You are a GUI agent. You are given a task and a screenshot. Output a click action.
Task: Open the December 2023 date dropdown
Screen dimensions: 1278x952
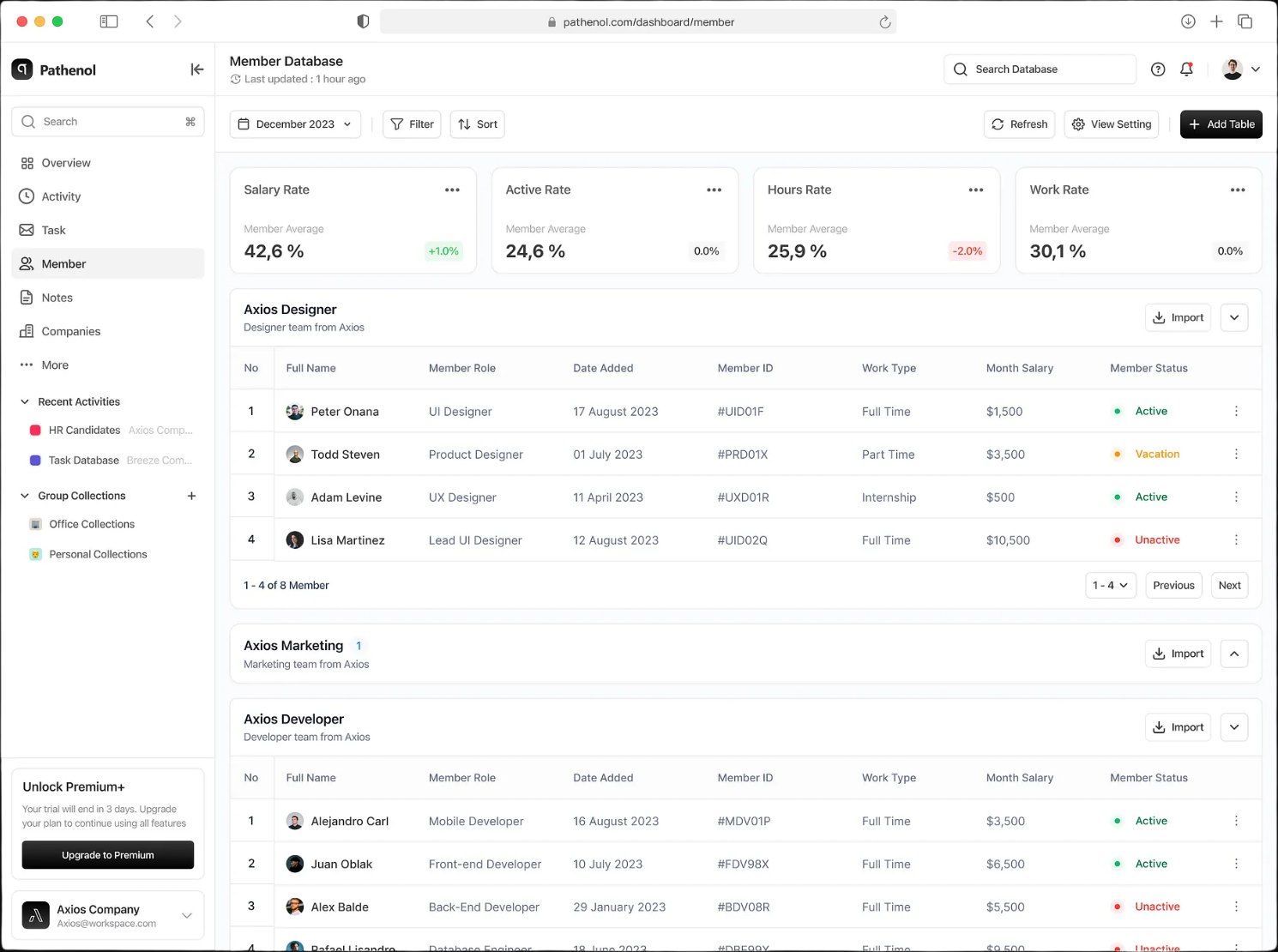pyautogui.click(x=295, y=124)
